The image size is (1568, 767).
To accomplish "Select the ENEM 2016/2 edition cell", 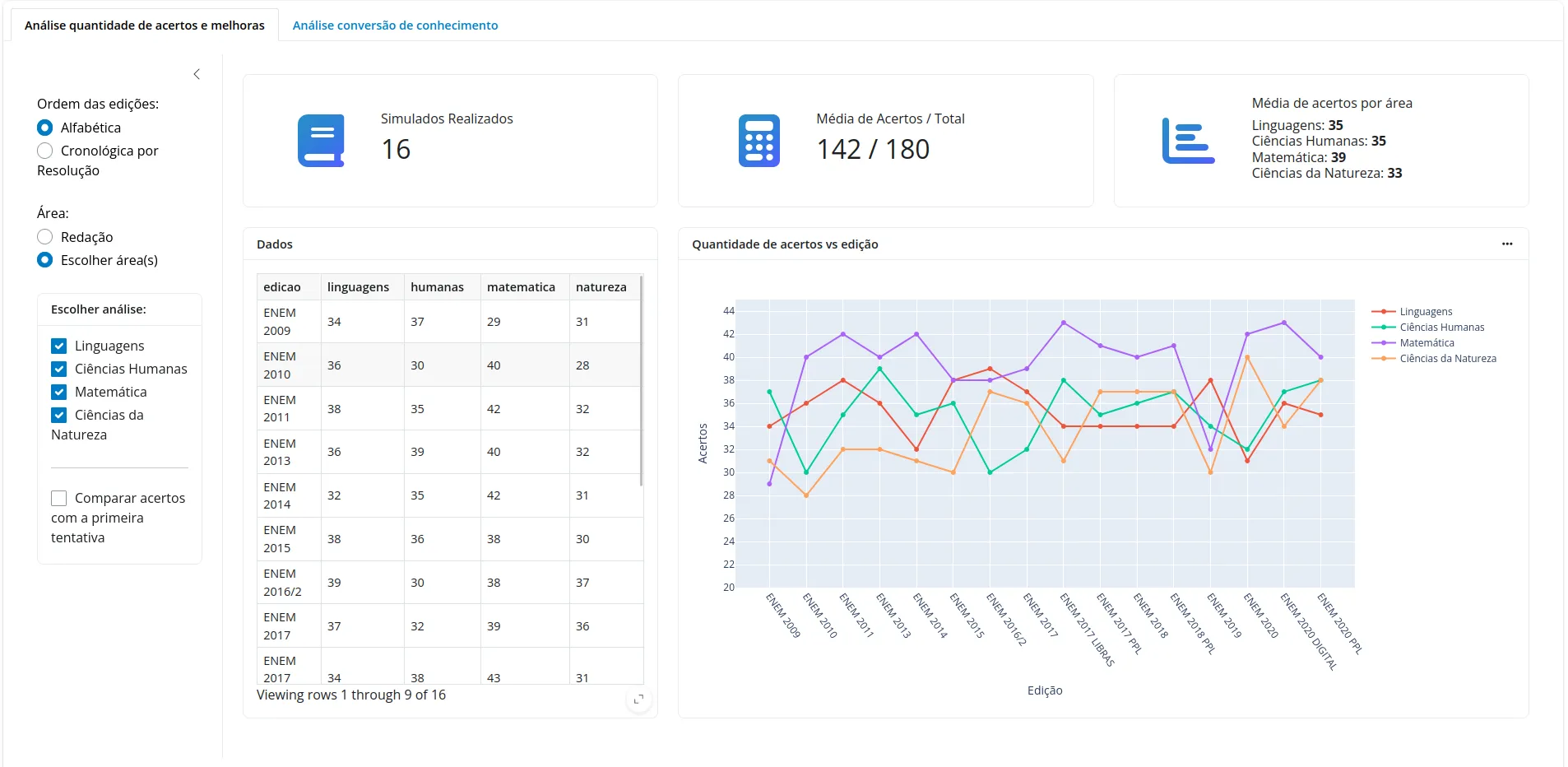I will tap(289, 583).
